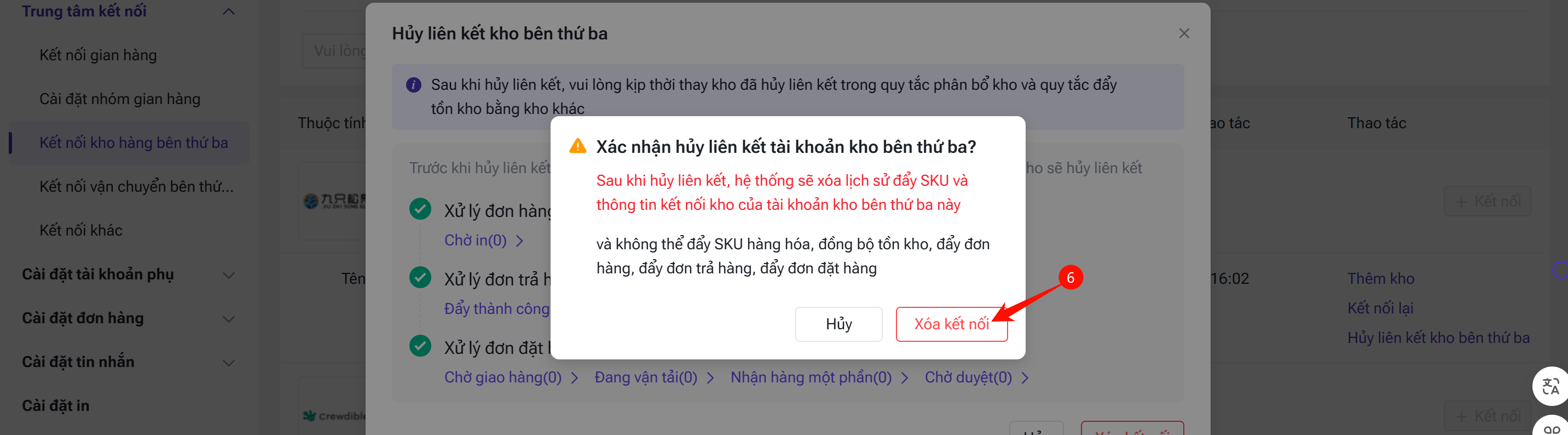Click the info icon in the notice banner

tap(413, 85)
